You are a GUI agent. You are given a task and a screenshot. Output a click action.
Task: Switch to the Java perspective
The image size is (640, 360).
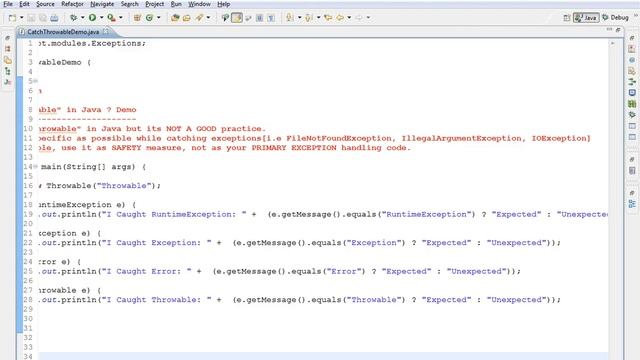pos(587,18)
